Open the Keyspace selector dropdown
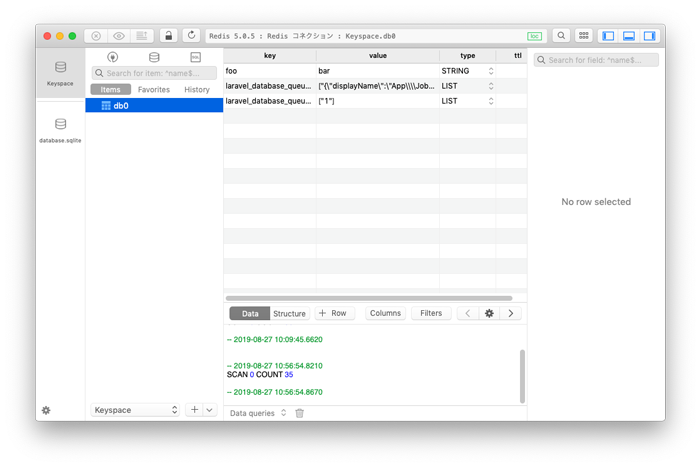Viewport: 700px width, 467px height. [x=135, y=410]
